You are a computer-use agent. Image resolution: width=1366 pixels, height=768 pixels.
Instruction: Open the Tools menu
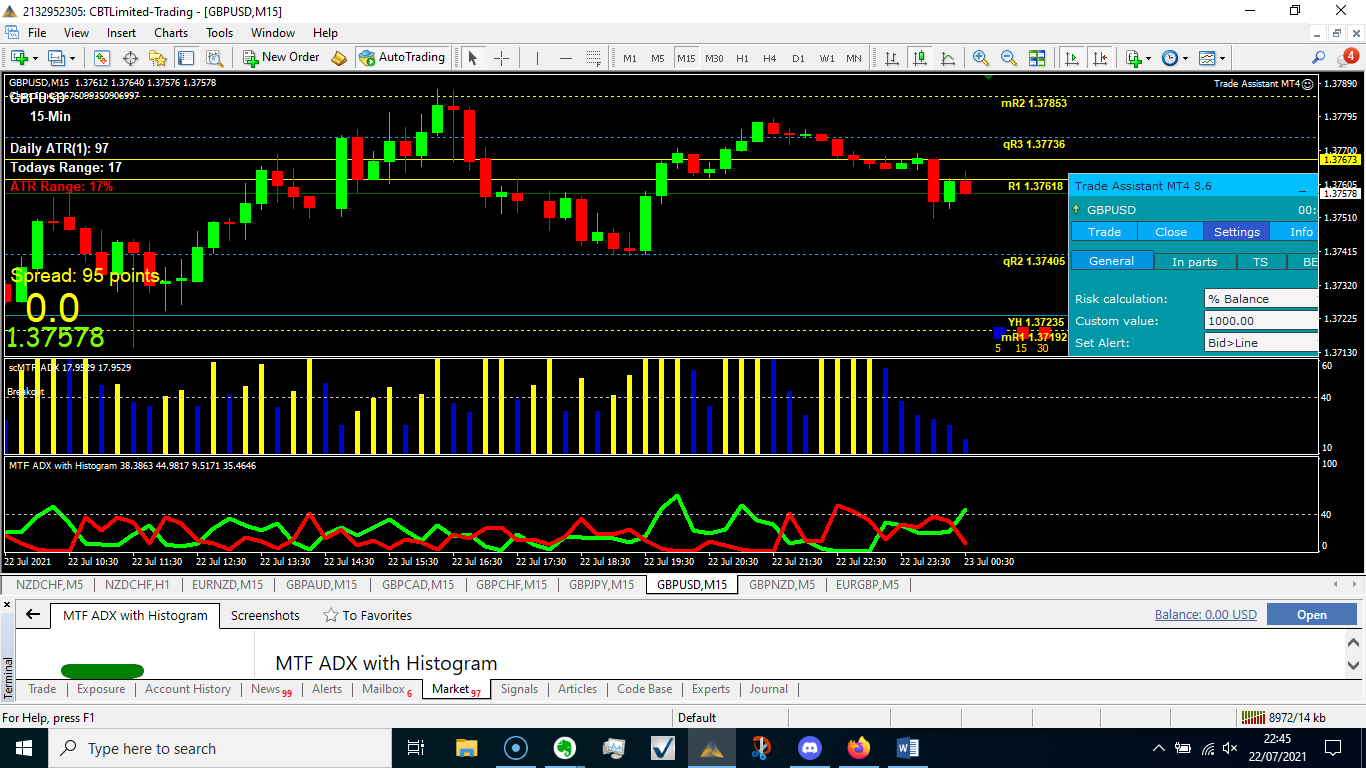[x=220, y=33]
